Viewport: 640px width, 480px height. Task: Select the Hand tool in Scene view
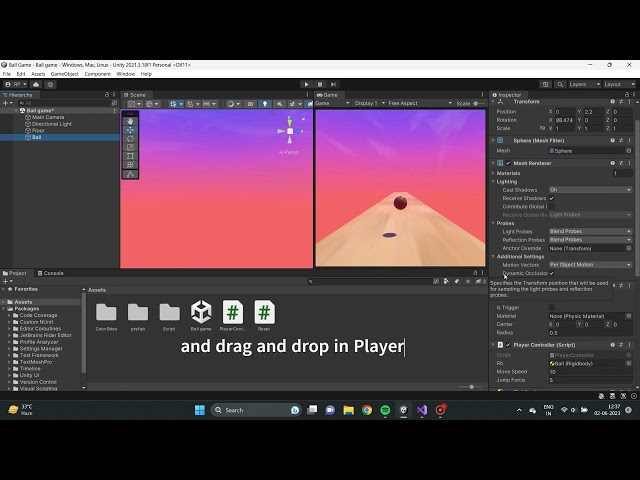pos(130,121)
